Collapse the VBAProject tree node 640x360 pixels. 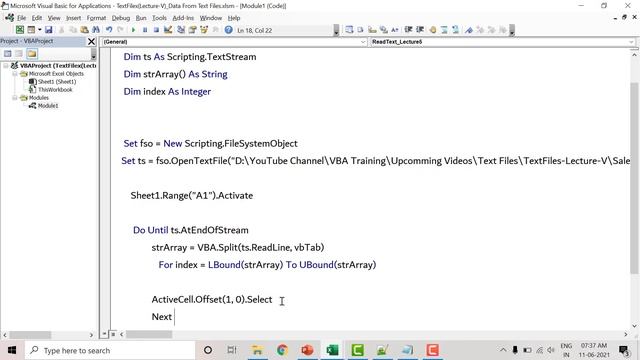[6, 65]
